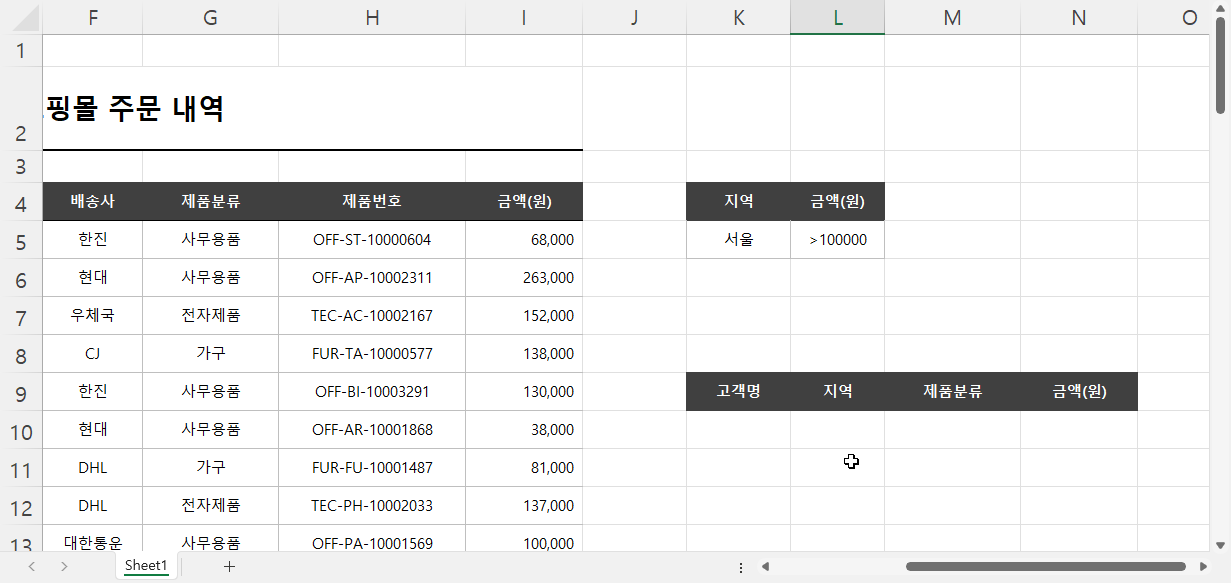Image resolution: width=1231 pixels, height=583 pixels.
Task: Select column K header
Action: pos(738,17)
